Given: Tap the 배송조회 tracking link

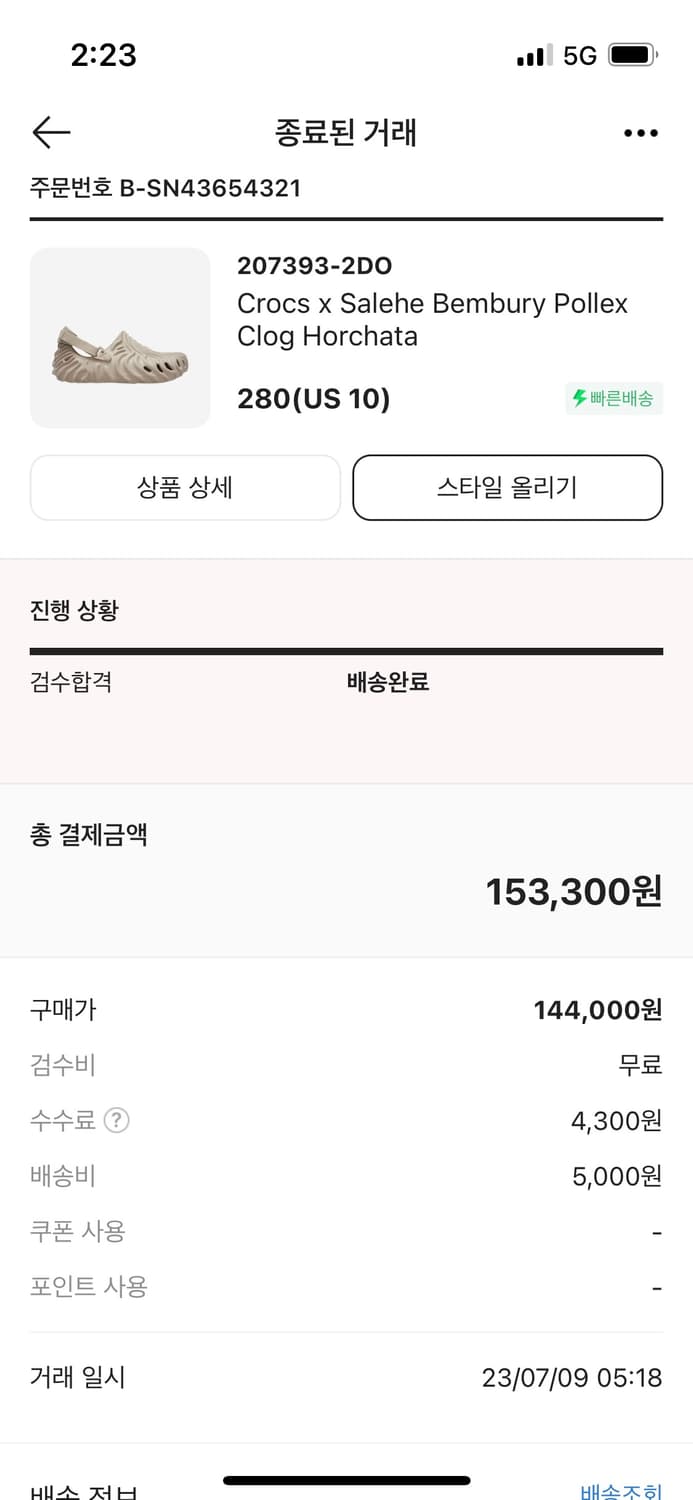Looking at the screenshot, I should coord(620,1490).
